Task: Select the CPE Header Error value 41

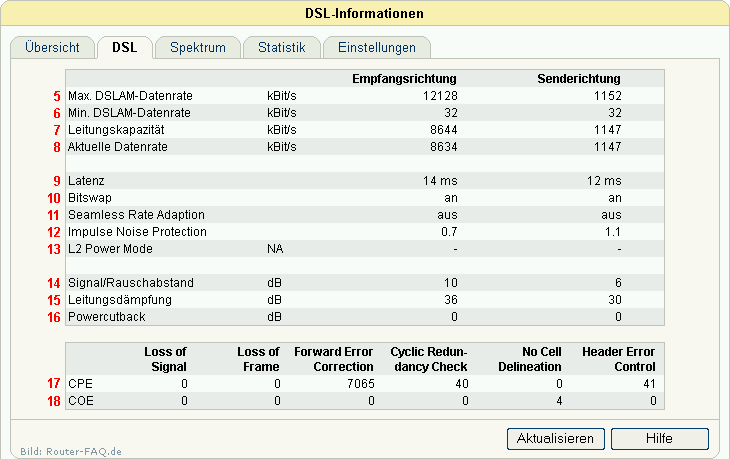Action: pyautogui.click(x=649, y=384)
